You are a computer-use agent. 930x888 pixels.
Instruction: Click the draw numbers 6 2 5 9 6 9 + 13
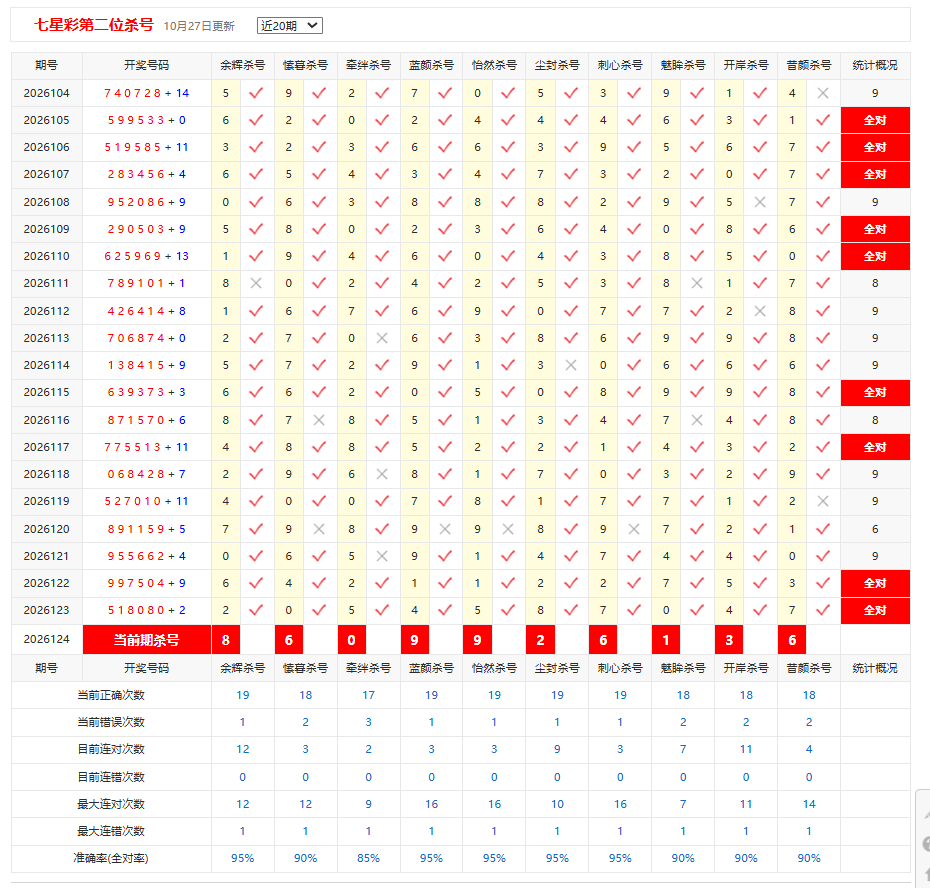click(x=146, y=256)
